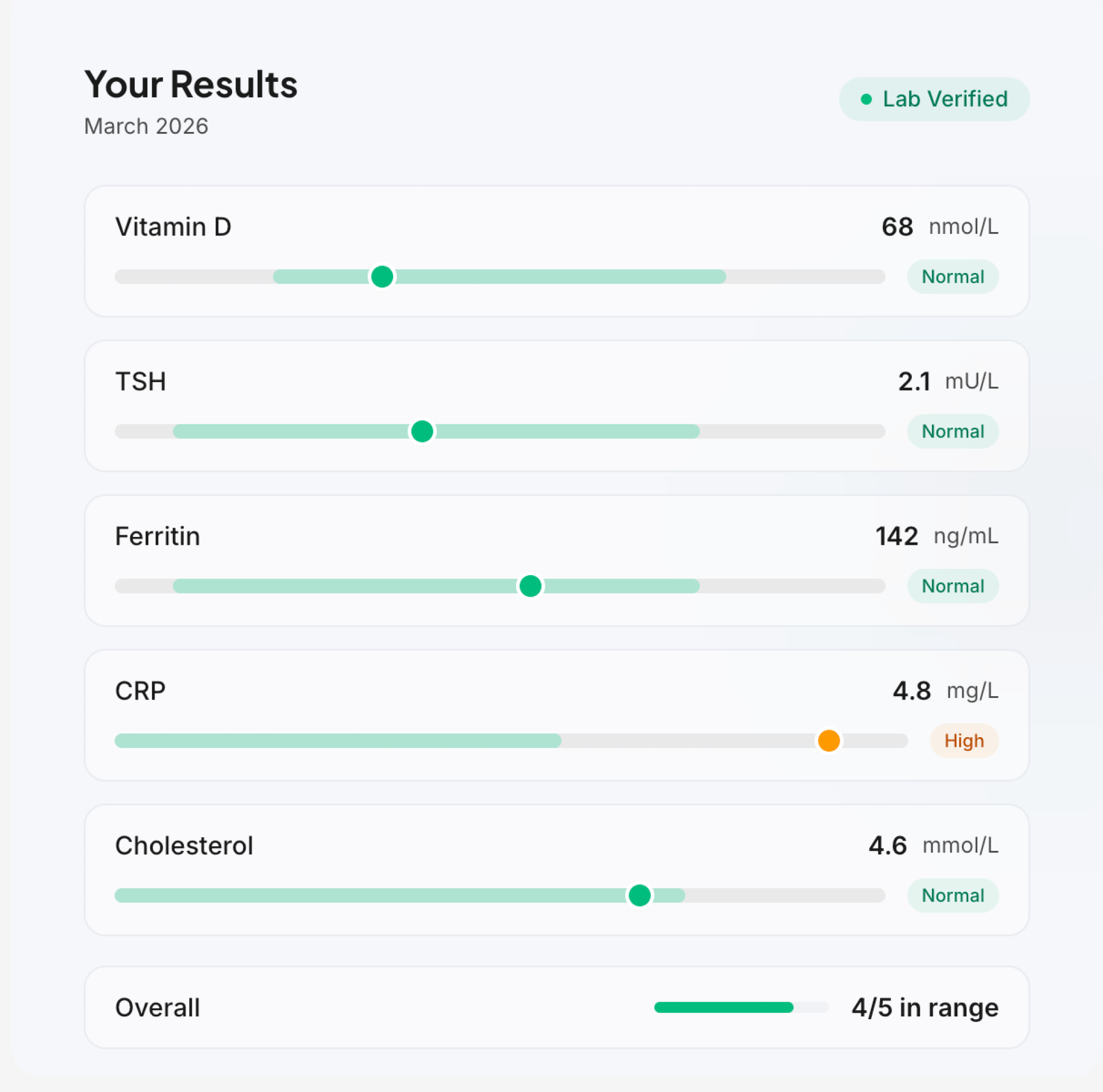Click the Normal badge for Ferritin
This screenshot has height=1092, width=1103.
click(x=952, y=586)
